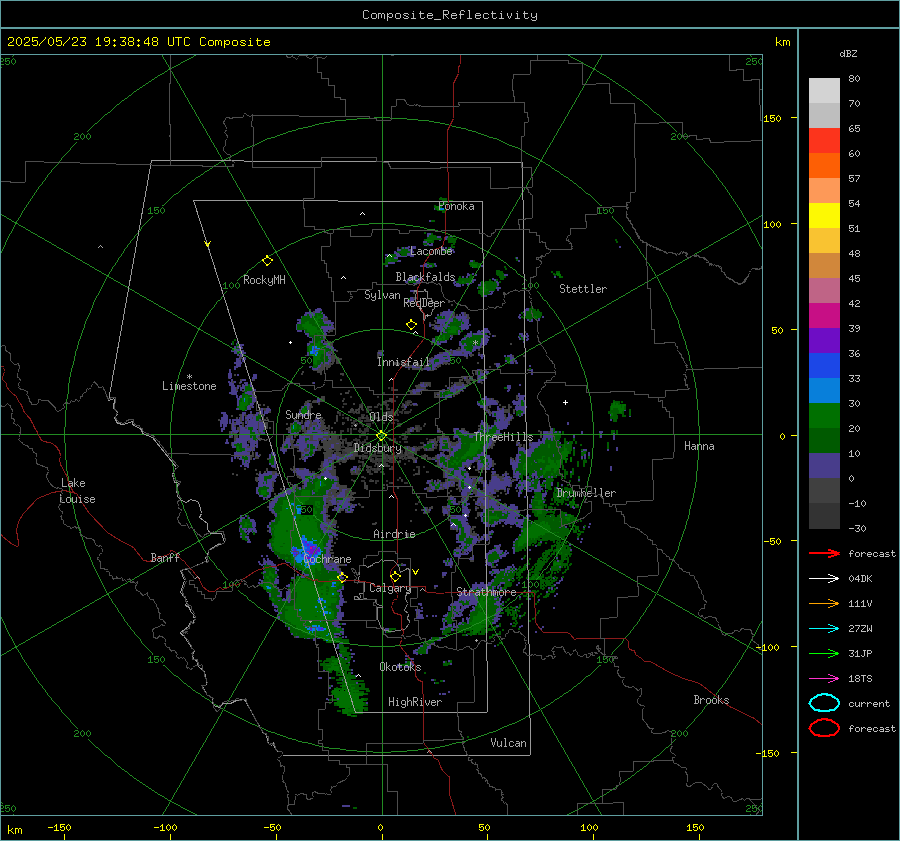Image resolution: width=900 pixels, height=841 pixels.
Task: Click the Didsbury city label
Action: tap(378, 448)
